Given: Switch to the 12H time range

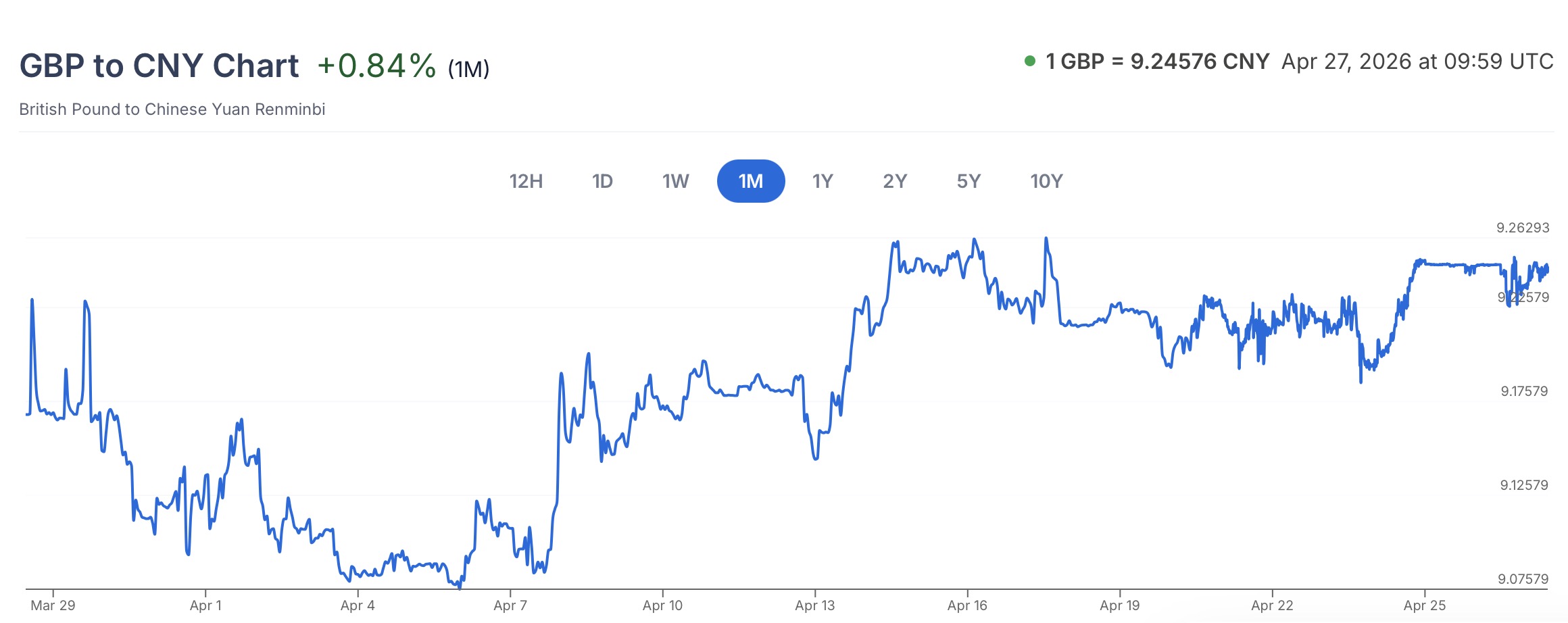Looking at the screenshot, I should tap(526, 181).
